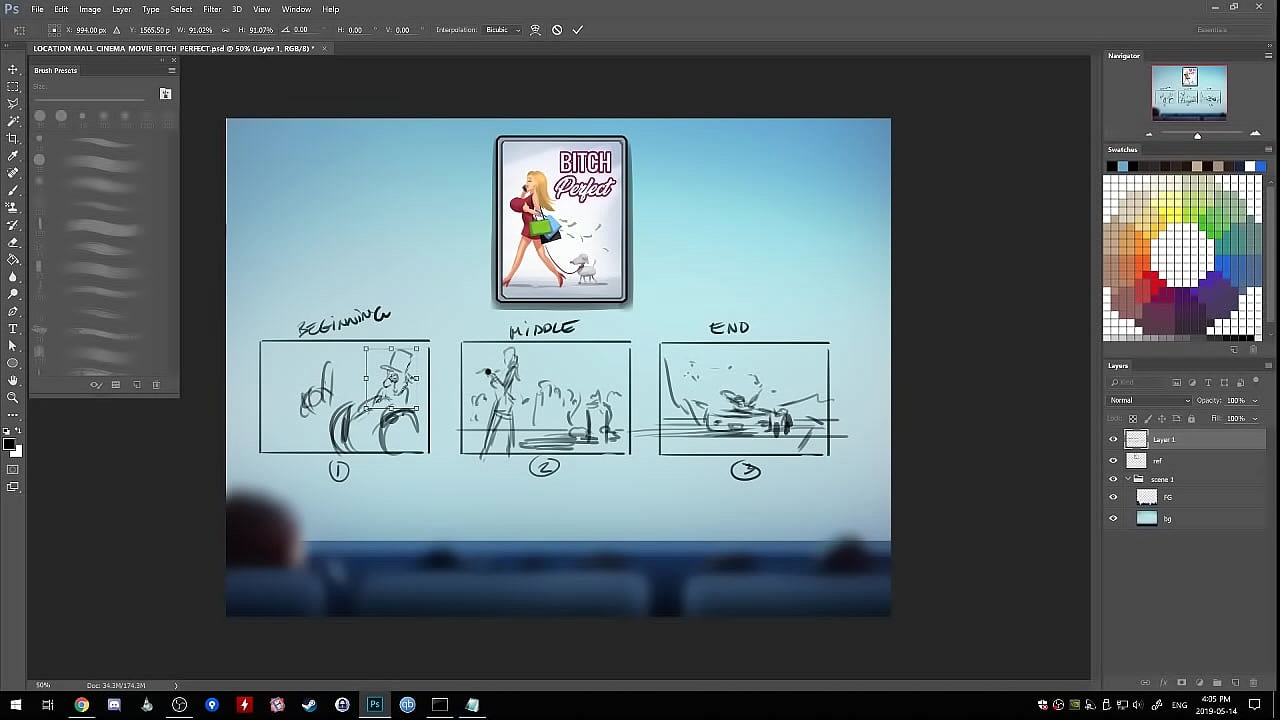
Task: Cancel the transform in options bar
Action: click(557, 30)
